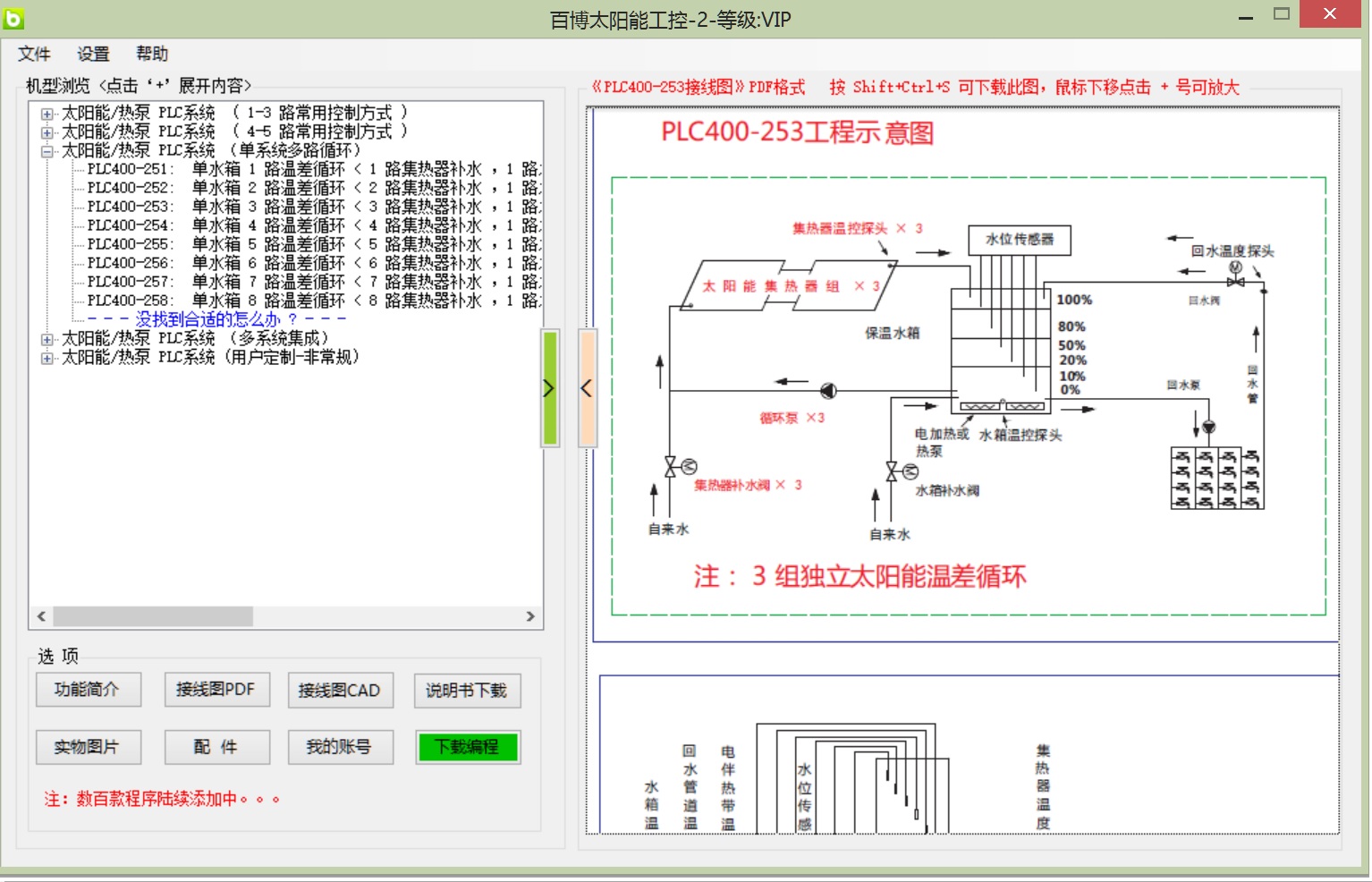Viewport: 1372px width, 882px height.
Task: Expand the 1-3 路常用控制方式 tree node
Action: (x=47, y=114)
